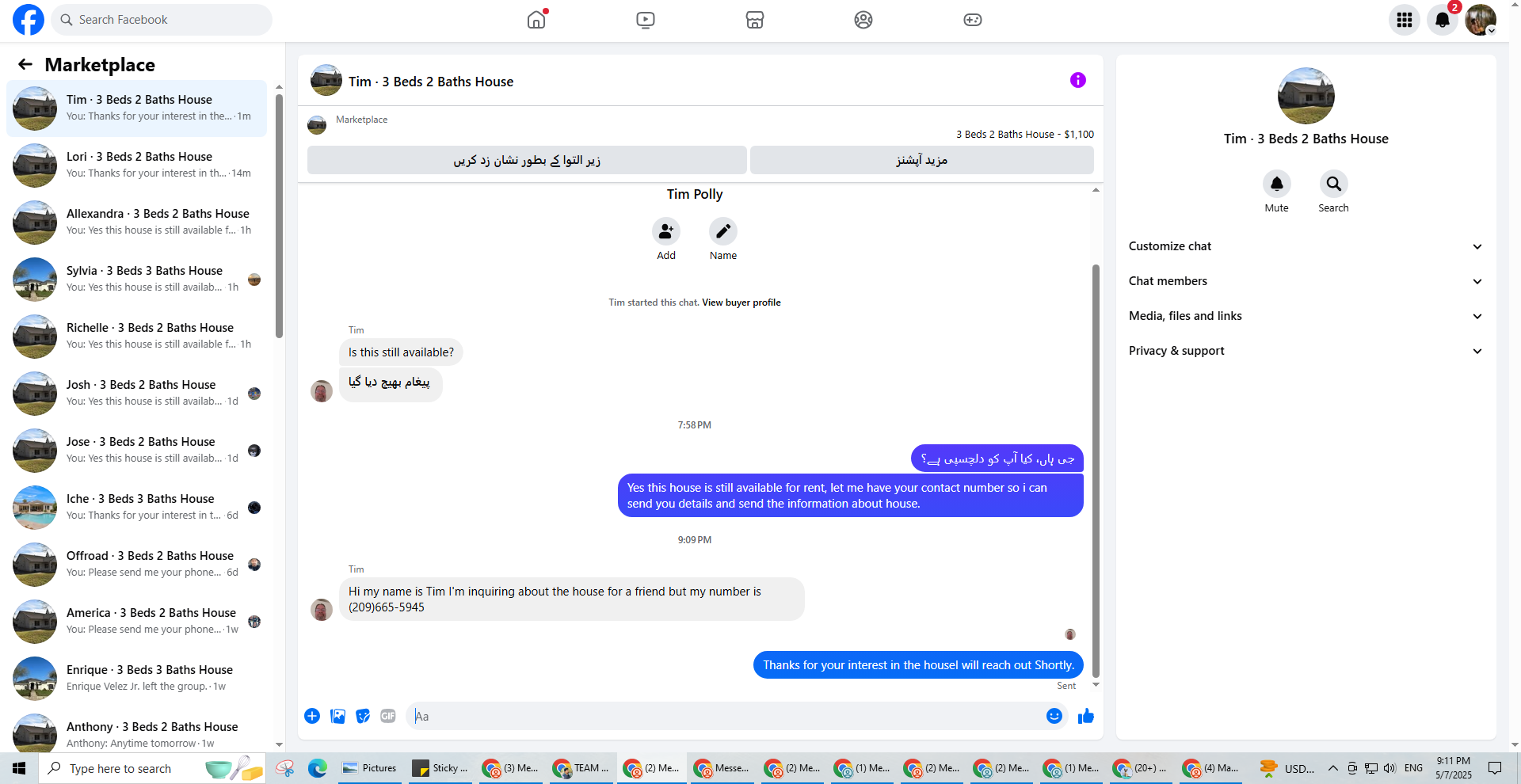Expand Privacy & support section

coord(1306,351)
